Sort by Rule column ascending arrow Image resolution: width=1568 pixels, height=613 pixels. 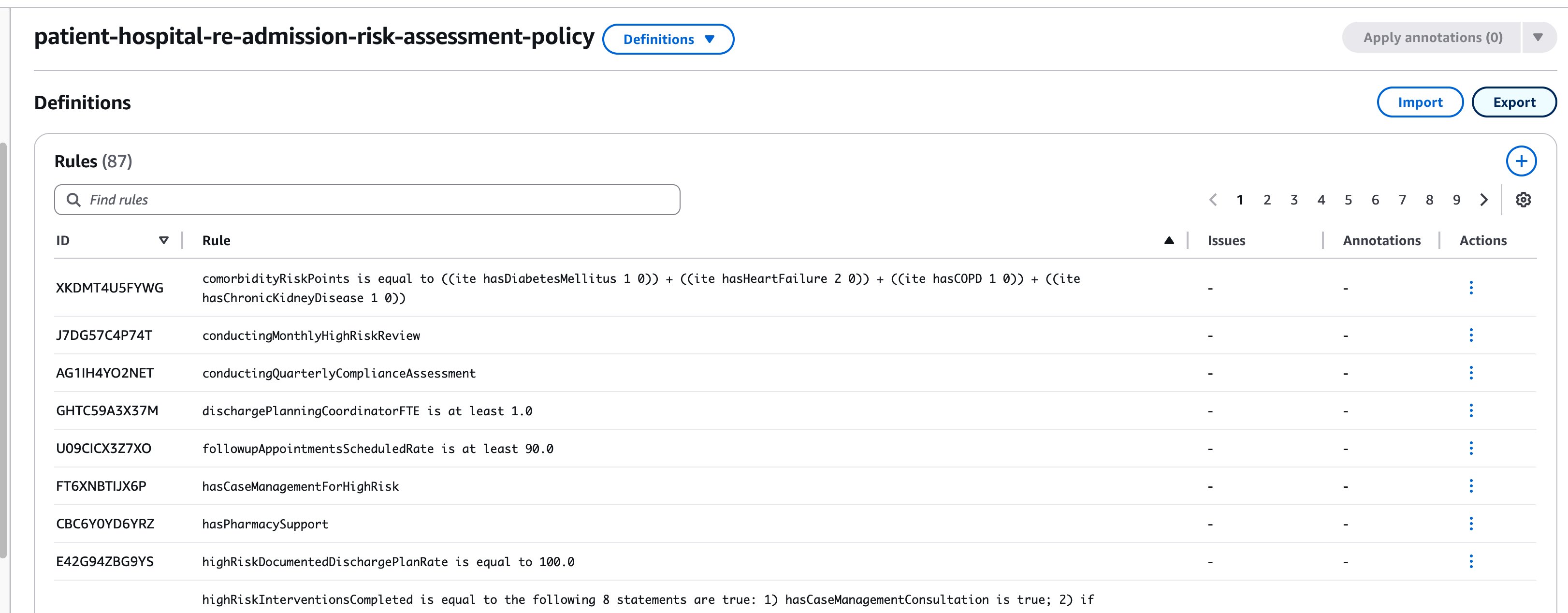point(1169,240)
